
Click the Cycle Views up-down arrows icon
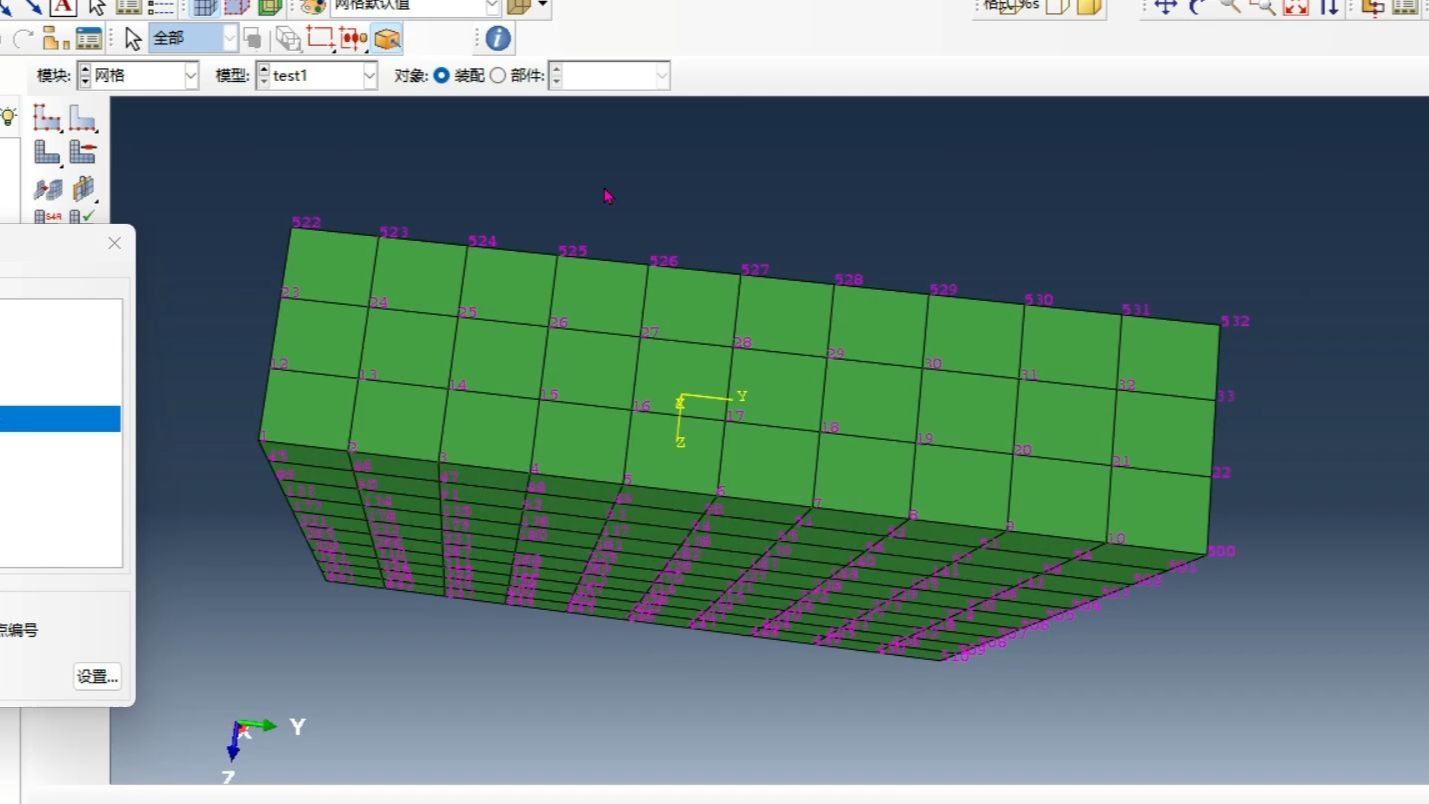(x=1329, y=6)
